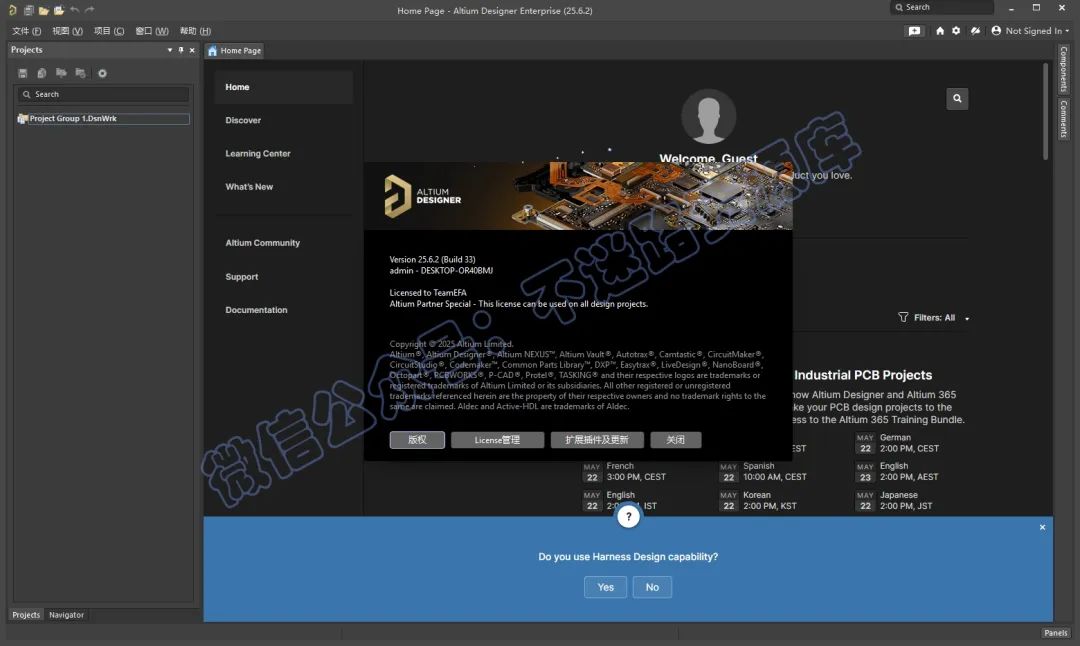This screenshot has width=1080, height=646.
Task: Click the home page vertical scrollbar
Action: (x=1045, y=110)
